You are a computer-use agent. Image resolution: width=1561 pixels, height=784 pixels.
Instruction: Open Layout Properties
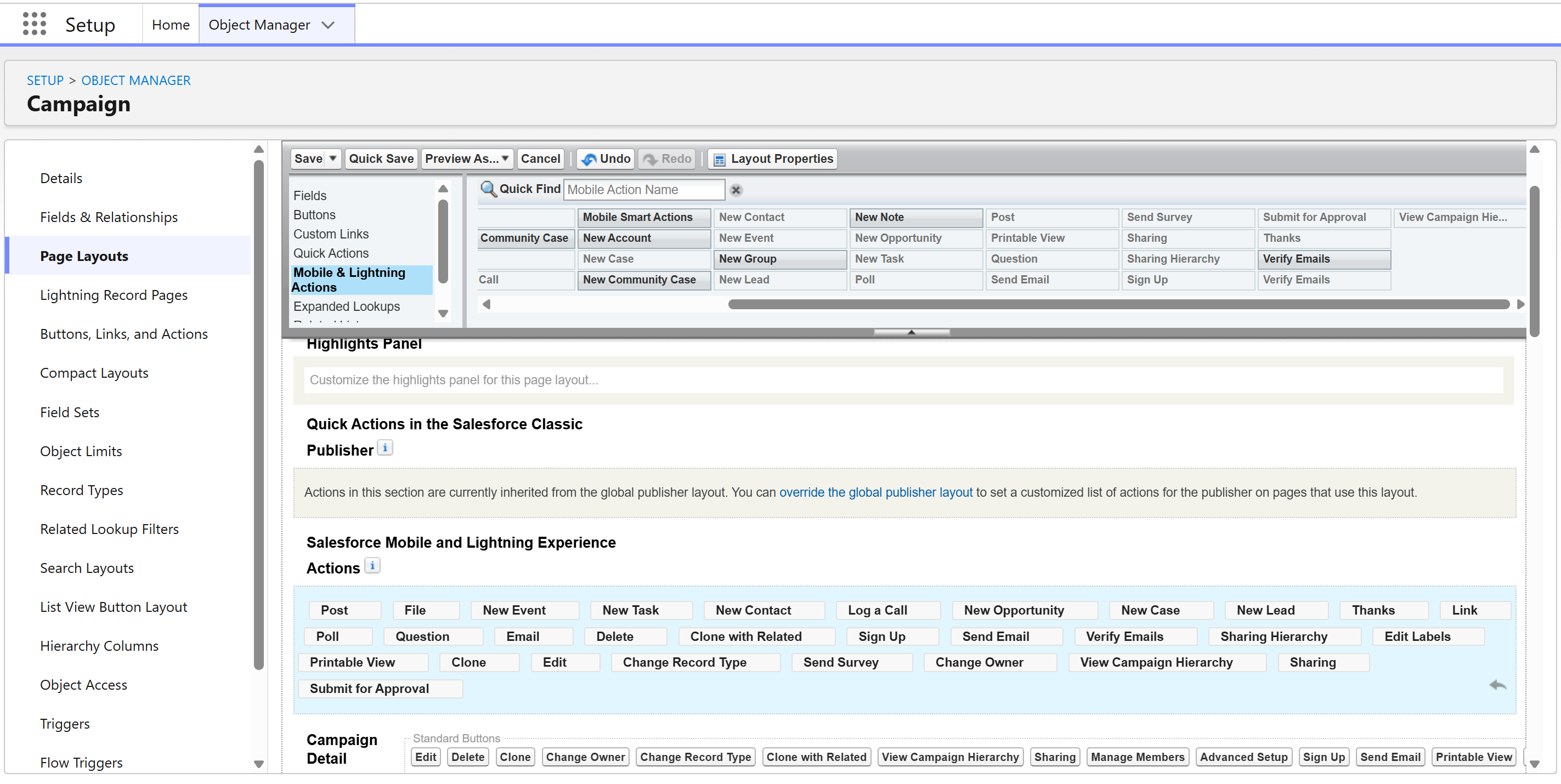click(773, 159)
